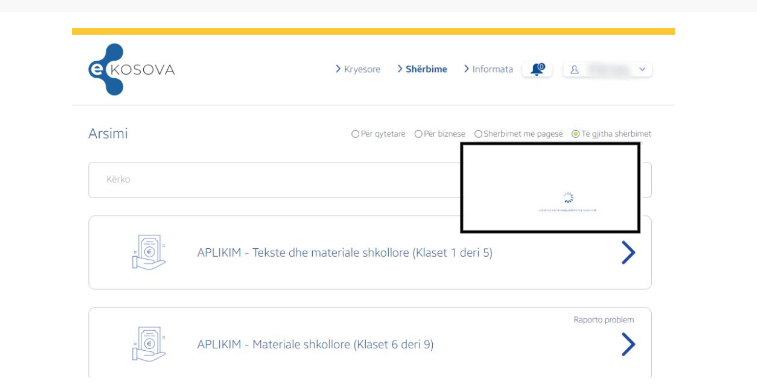Image resolution: width=757 pixels, height=391 pixels.
Task: Select Të gjitha shërbimet radio button
Action: pos(575,134)
